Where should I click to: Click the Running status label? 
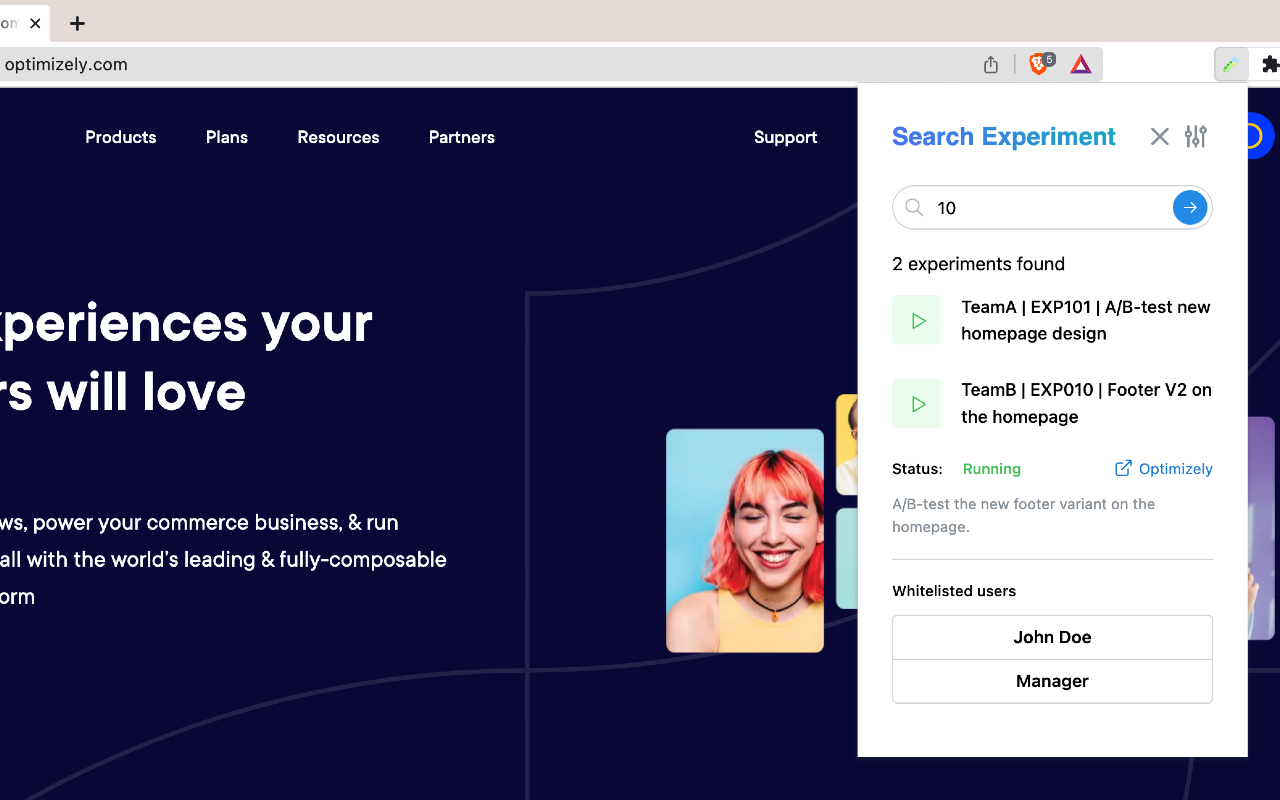click(x=991, y=469)
